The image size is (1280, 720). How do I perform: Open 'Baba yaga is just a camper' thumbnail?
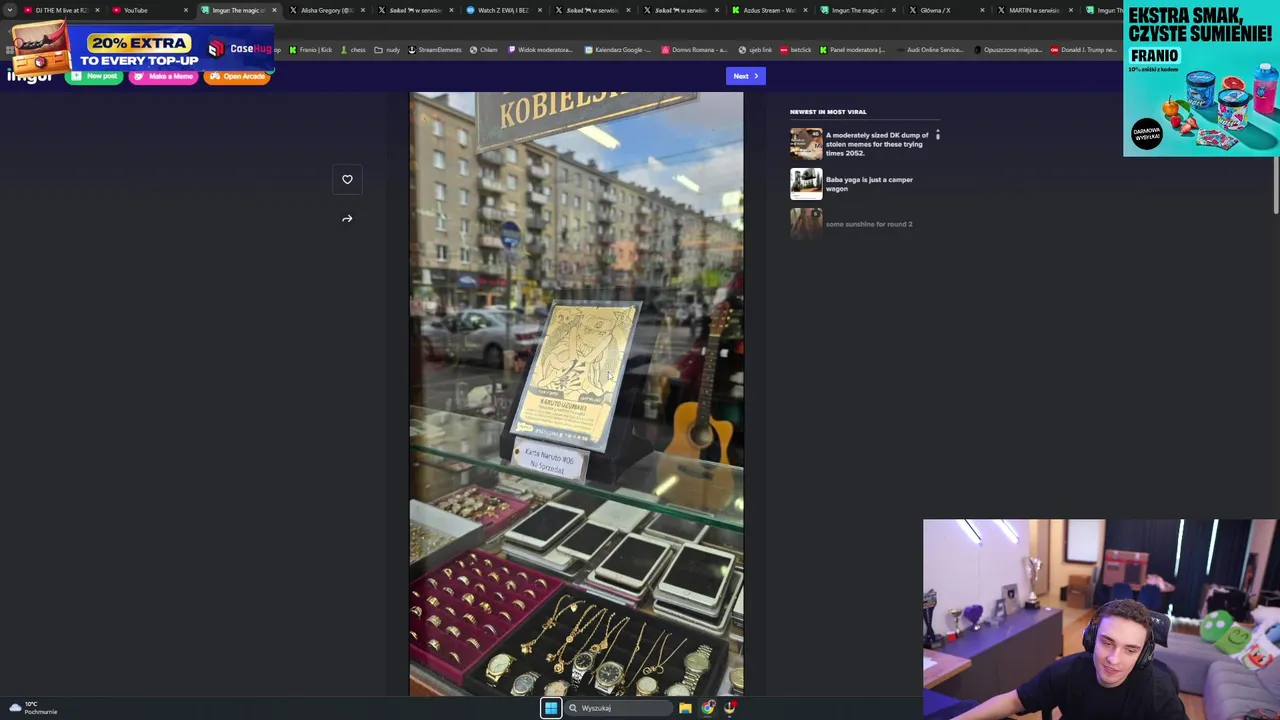[x=806, y=184]
